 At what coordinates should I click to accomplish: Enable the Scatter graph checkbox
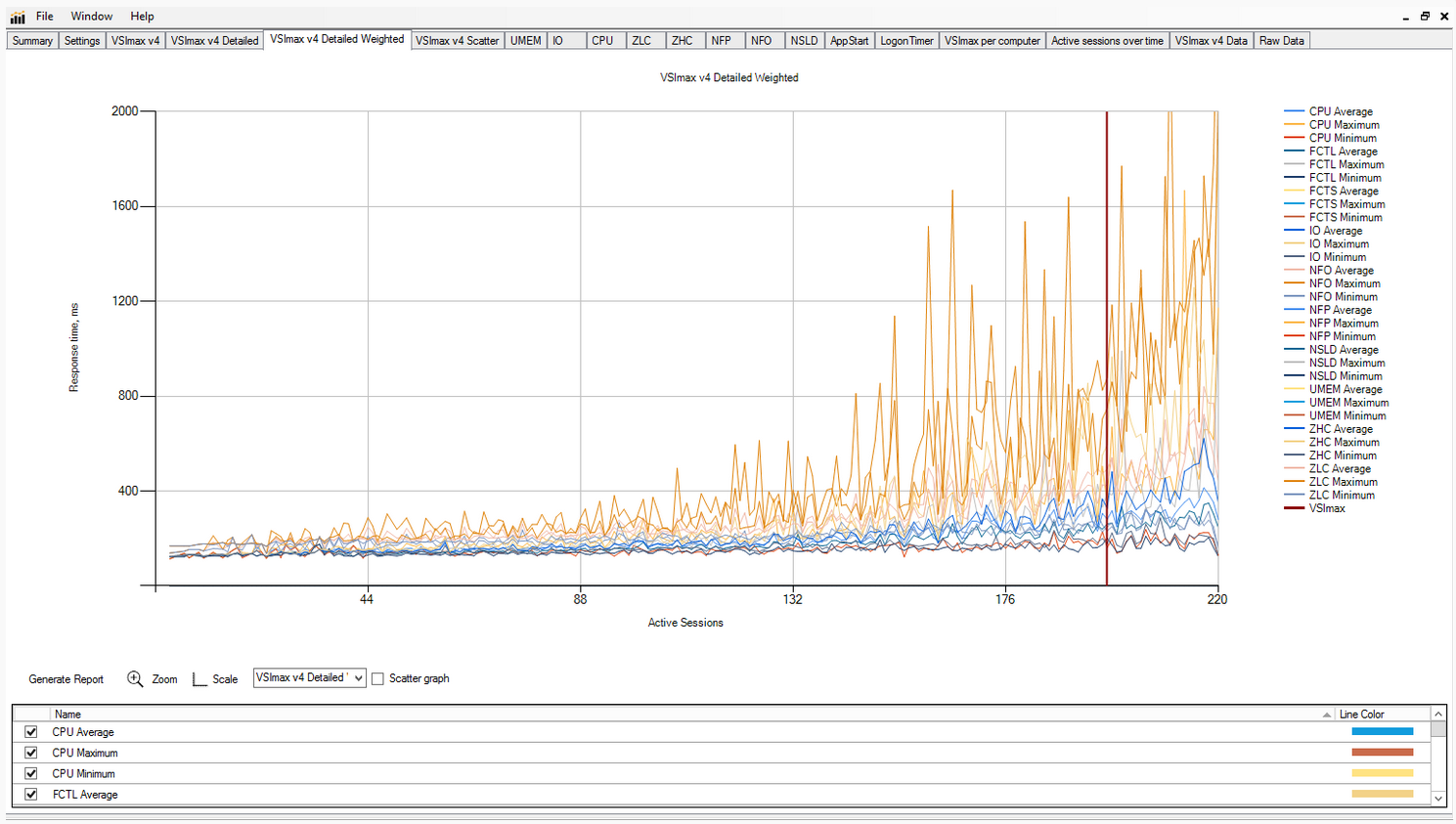pyautogui.click(x=377, y=678)
